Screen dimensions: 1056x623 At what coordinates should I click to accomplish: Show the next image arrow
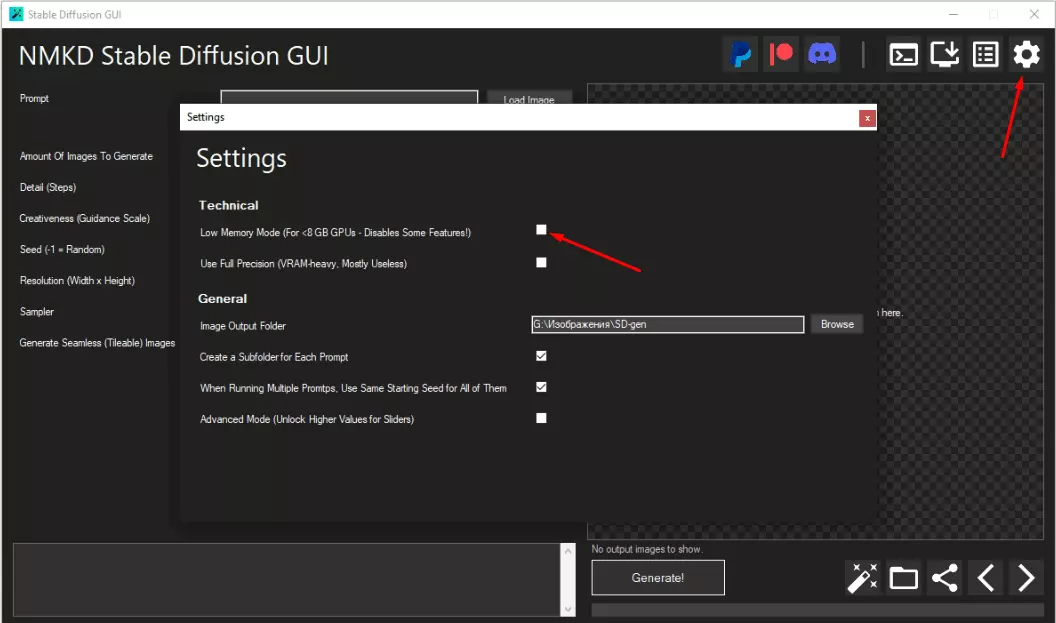click(x=1026, y=578)
